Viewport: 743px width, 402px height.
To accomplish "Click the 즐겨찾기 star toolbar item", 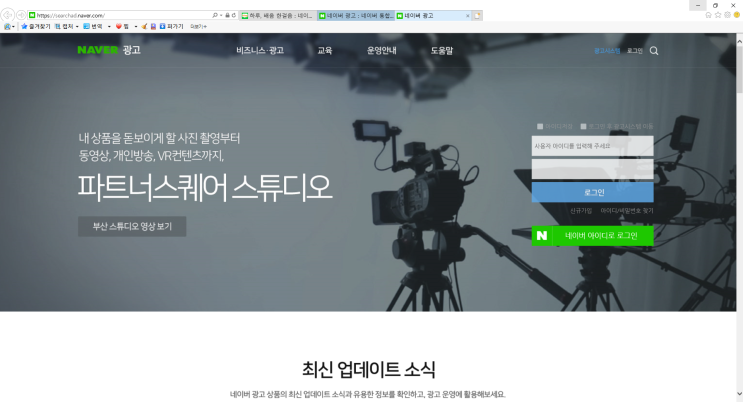I will tap(36, 27).
